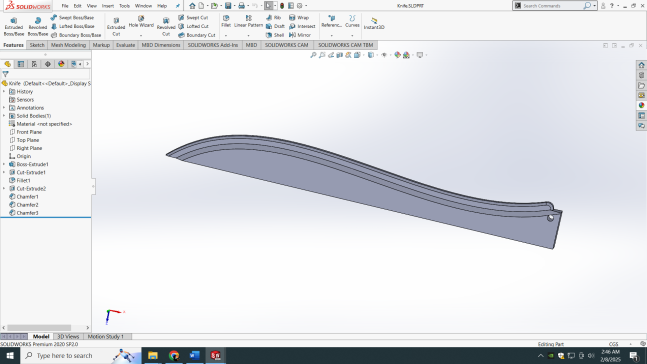Open the File menu

point(65,6)
